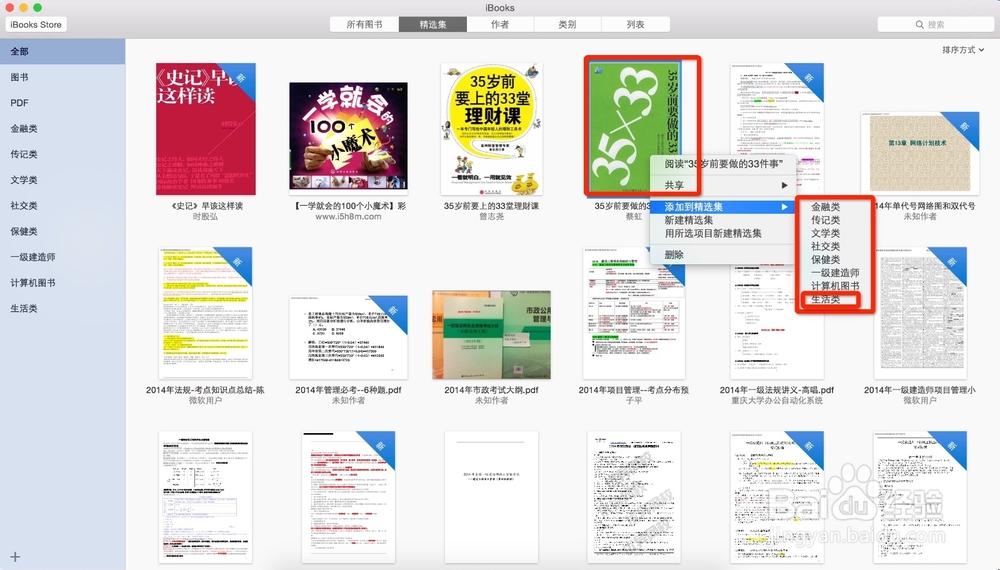1000x570 pixels.
Task: Click 2014年一级法规讲义-高珮.pdf title text
Action: [x=777, y=390]
